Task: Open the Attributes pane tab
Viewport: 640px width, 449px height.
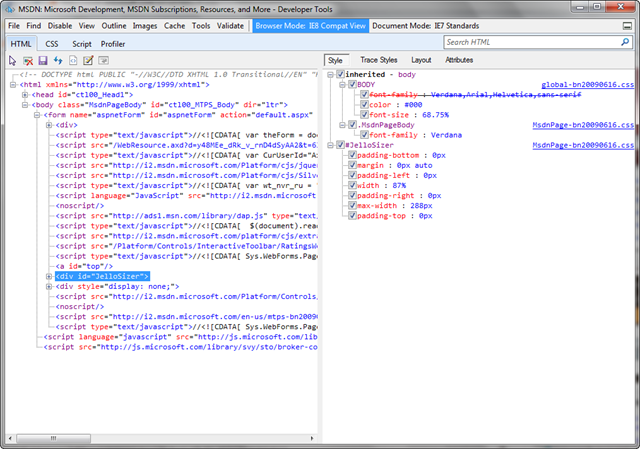Action: click(459, 60)
